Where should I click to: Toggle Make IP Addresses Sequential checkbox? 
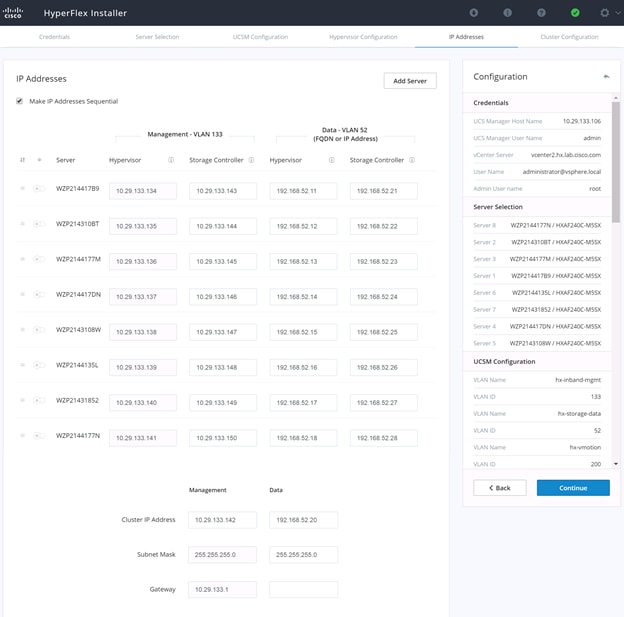[x=19, y=101]
